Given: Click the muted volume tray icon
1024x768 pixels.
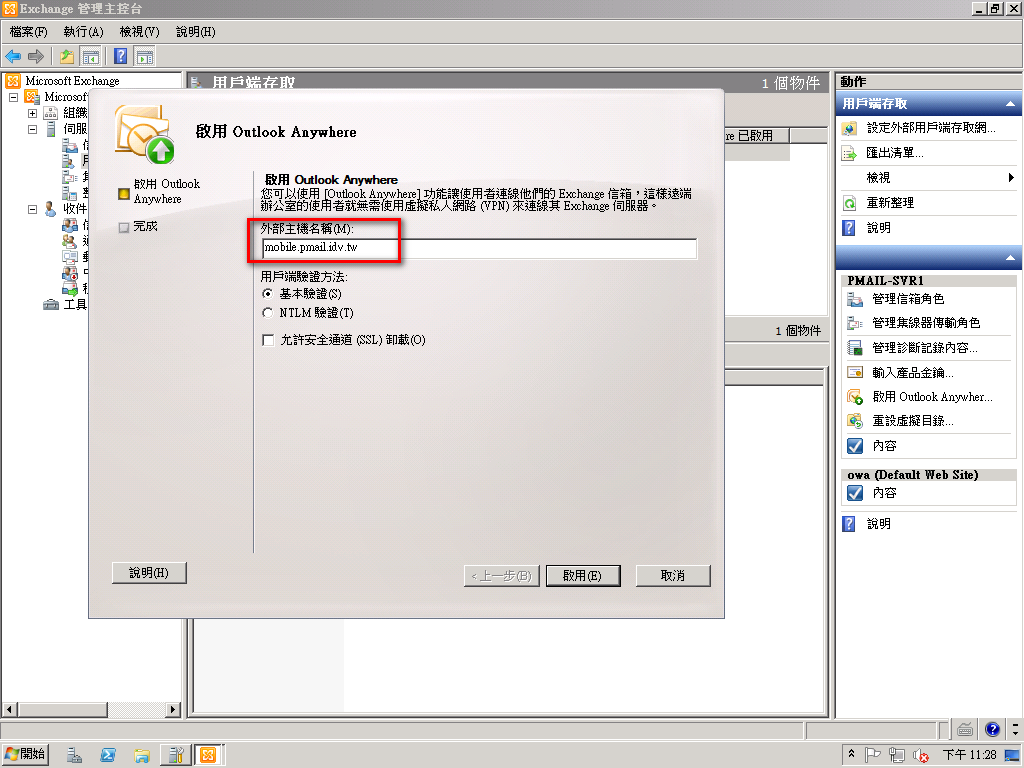Looking at the screenshot, I should coord(921,756).
